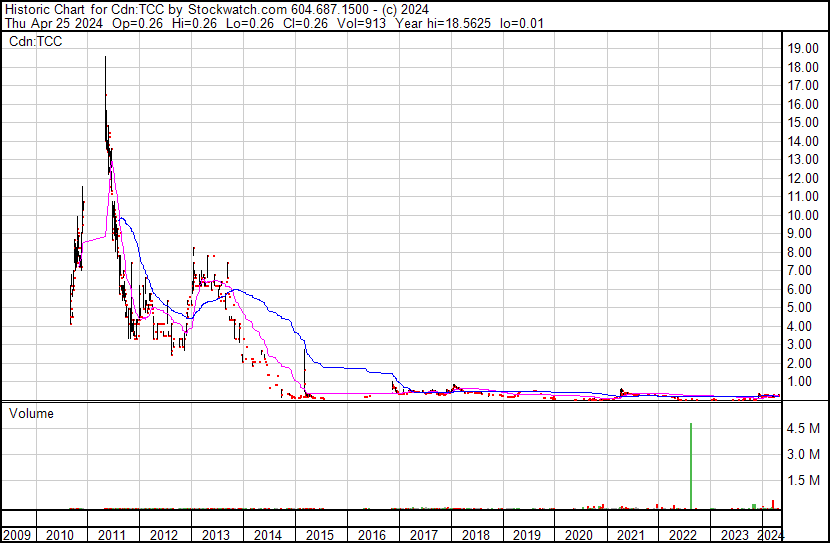This screenshot has height=543, width=830.
Task: Click the 2013 year label on time axis
Action: 215,535
